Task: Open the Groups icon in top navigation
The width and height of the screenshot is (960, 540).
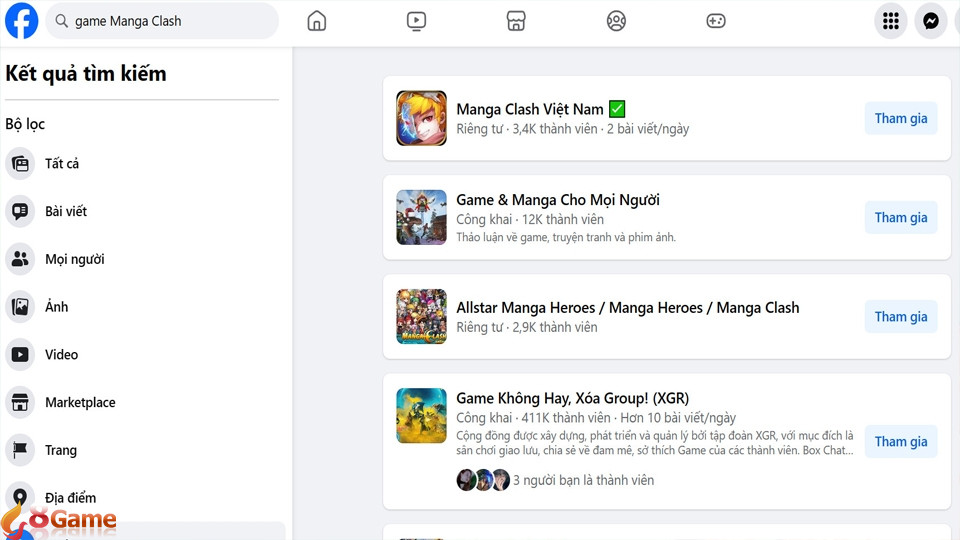Action: click(x=616, y=21)
